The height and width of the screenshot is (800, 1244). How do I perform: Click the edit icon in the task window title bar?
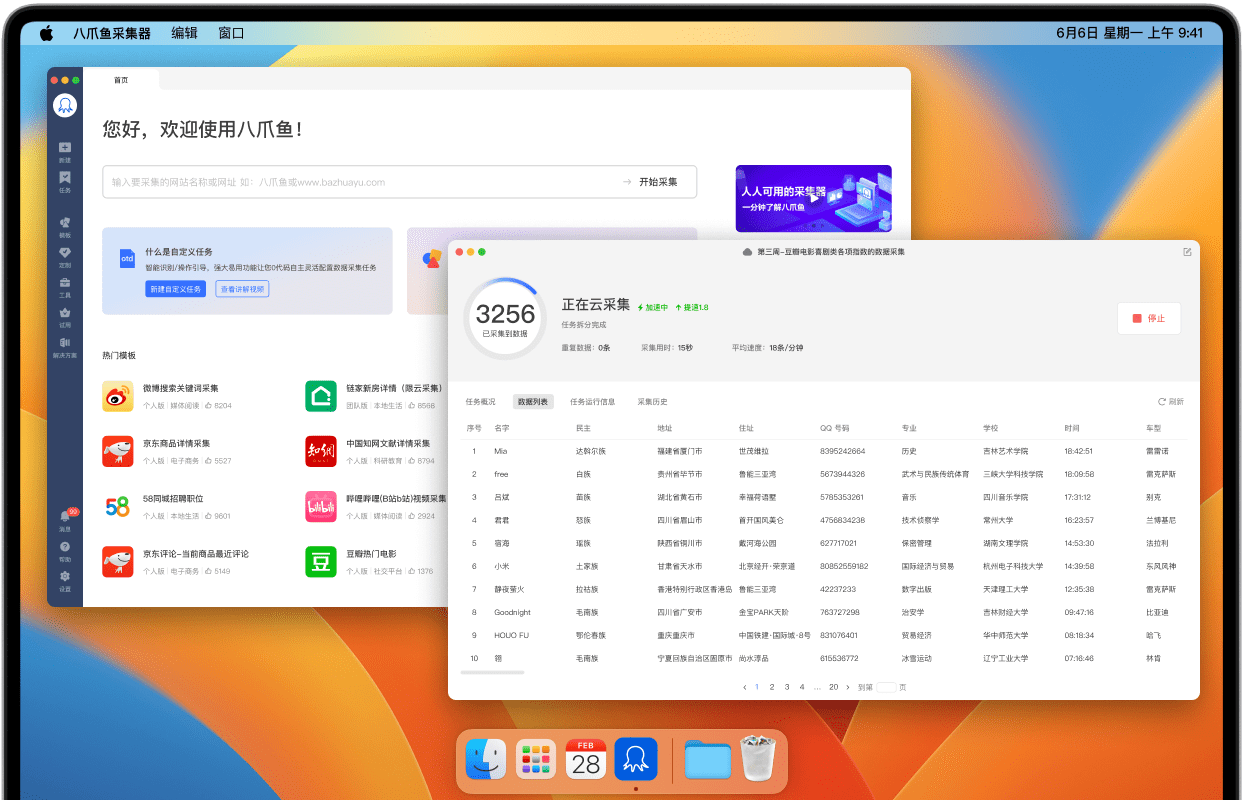pos(1187,252)
